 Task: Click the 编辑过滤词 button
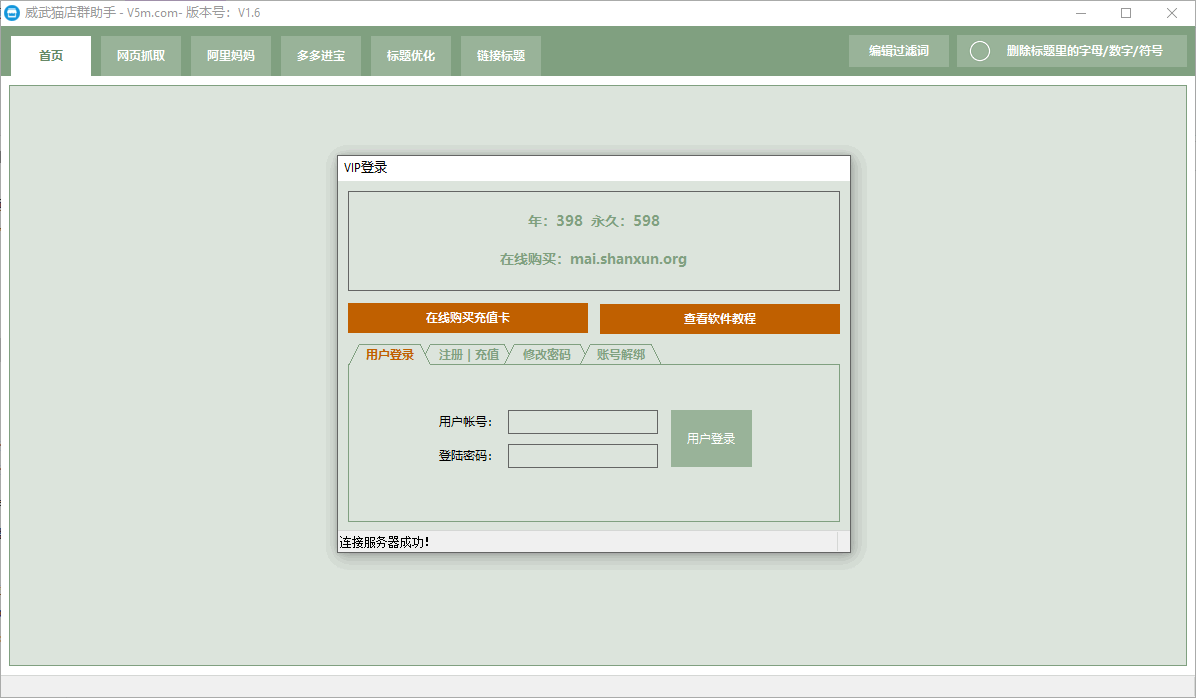(x=899, y=51)
